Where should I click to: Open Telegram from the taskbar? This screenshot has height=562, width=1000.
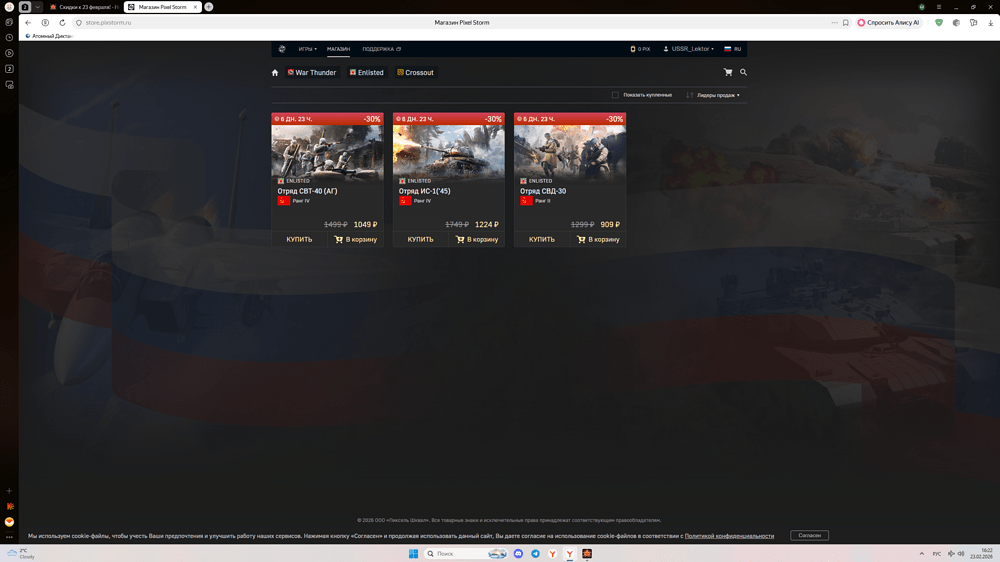point(535,553)
